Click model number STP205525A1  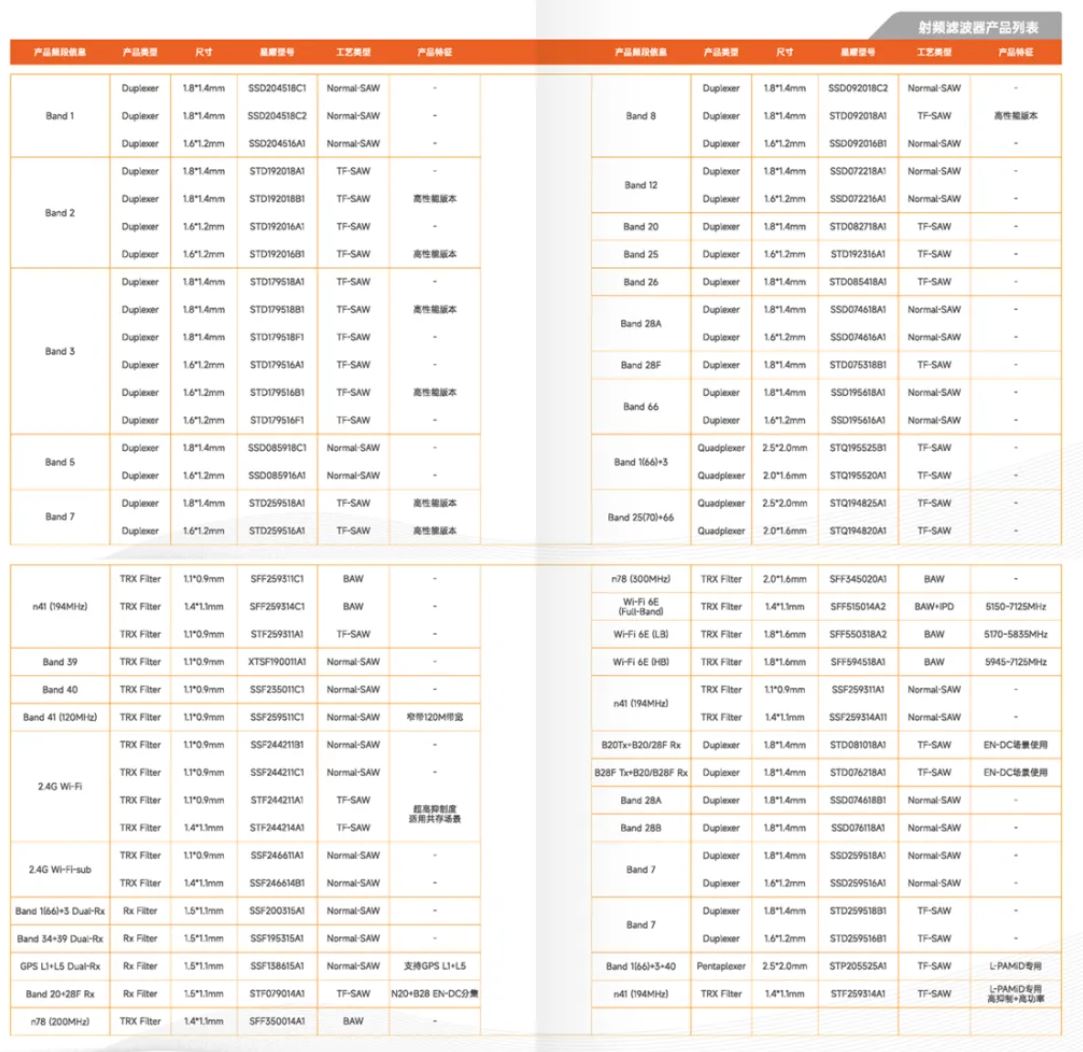pos(857,966)
